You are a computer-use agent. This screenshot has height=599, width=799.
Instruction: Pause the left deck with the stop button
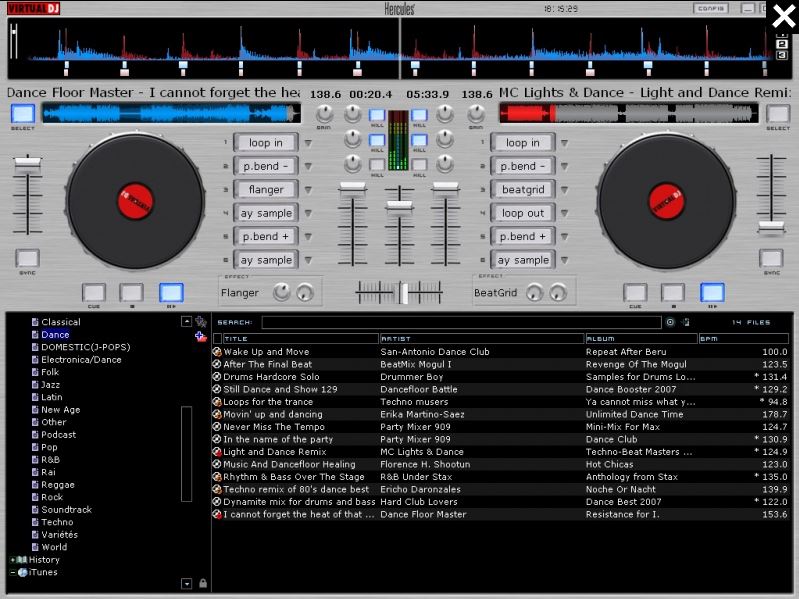point(131,293)
